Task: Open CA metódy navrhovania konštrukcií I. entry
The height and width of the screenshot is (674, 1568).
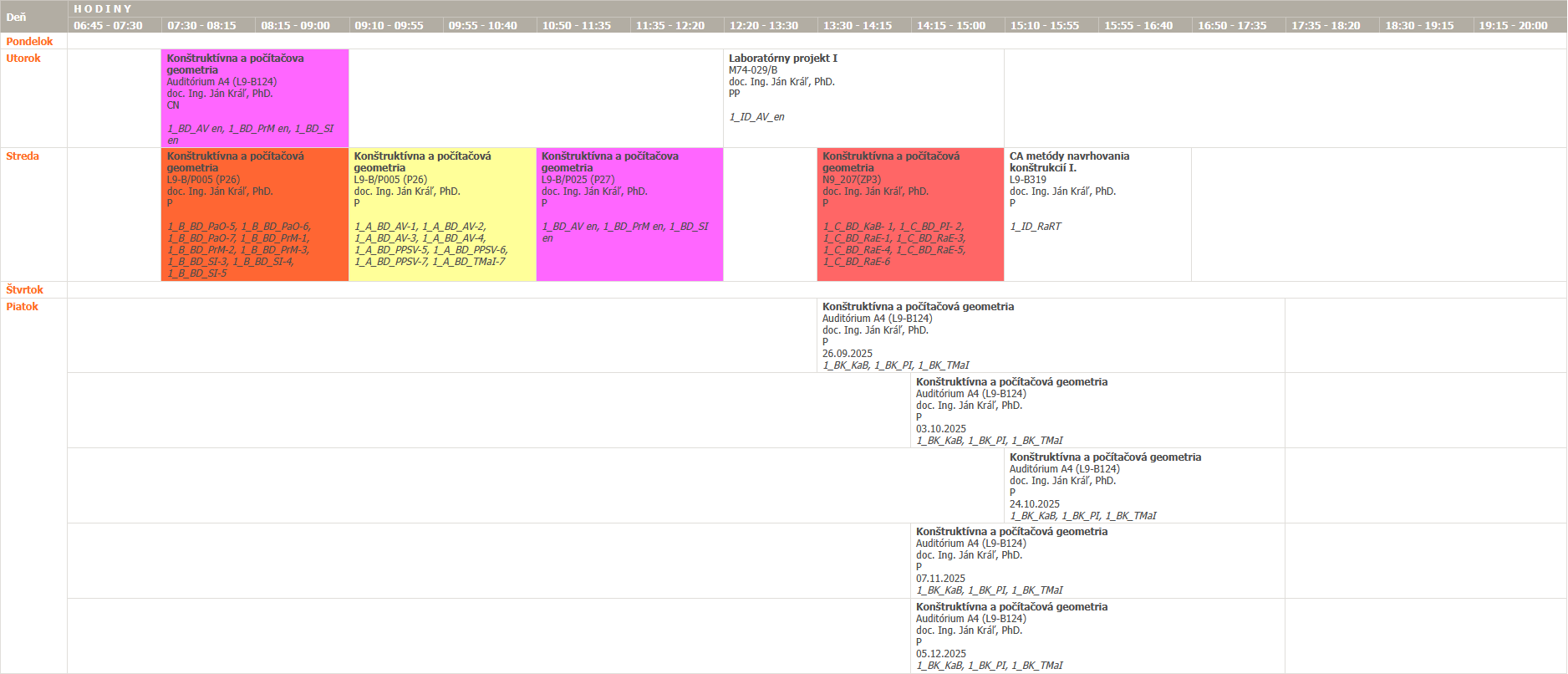Action: tap(1097, 214)
